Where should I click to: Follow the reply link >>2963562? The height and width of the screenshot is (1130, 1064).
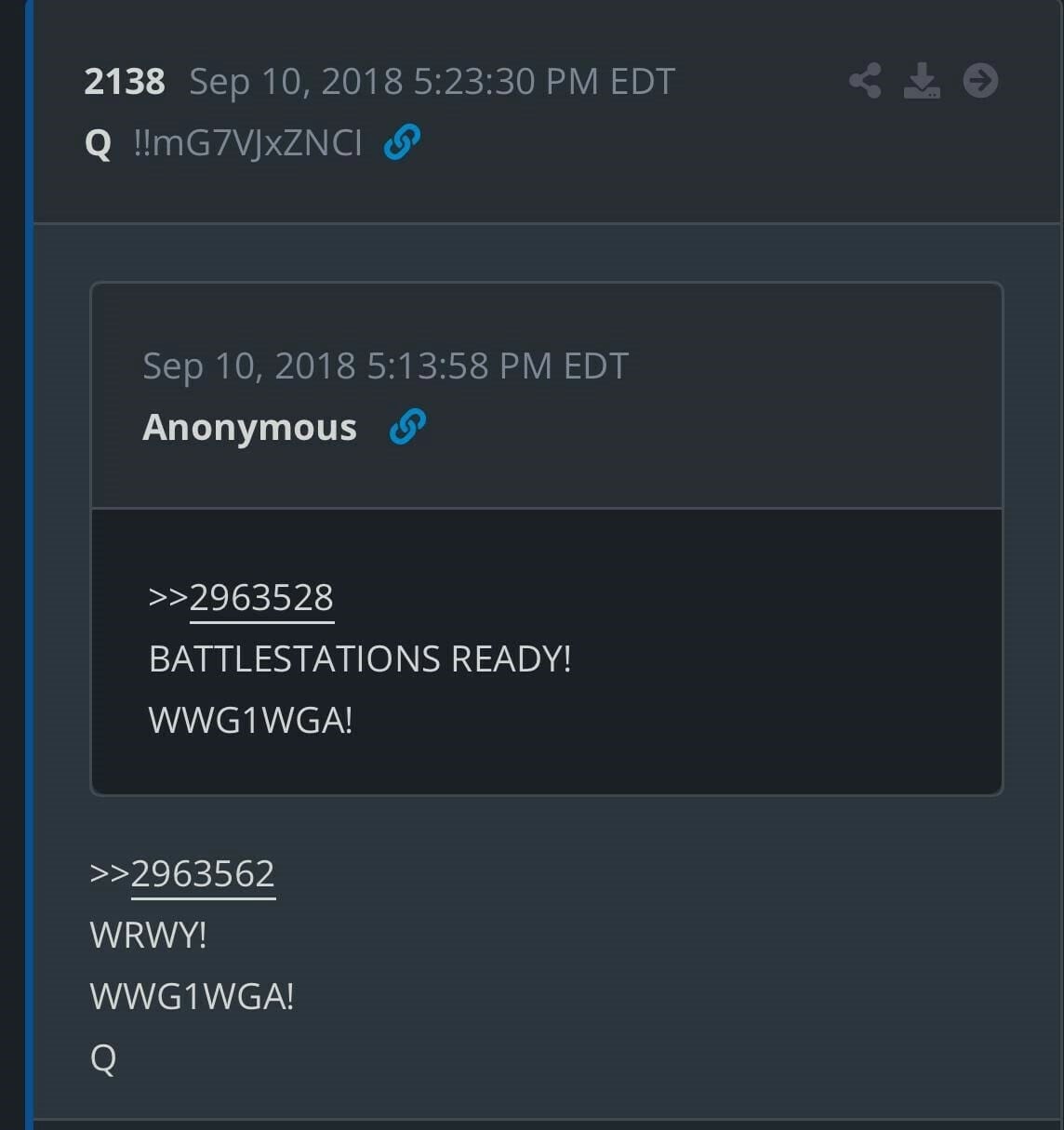[x=182, y=874]
